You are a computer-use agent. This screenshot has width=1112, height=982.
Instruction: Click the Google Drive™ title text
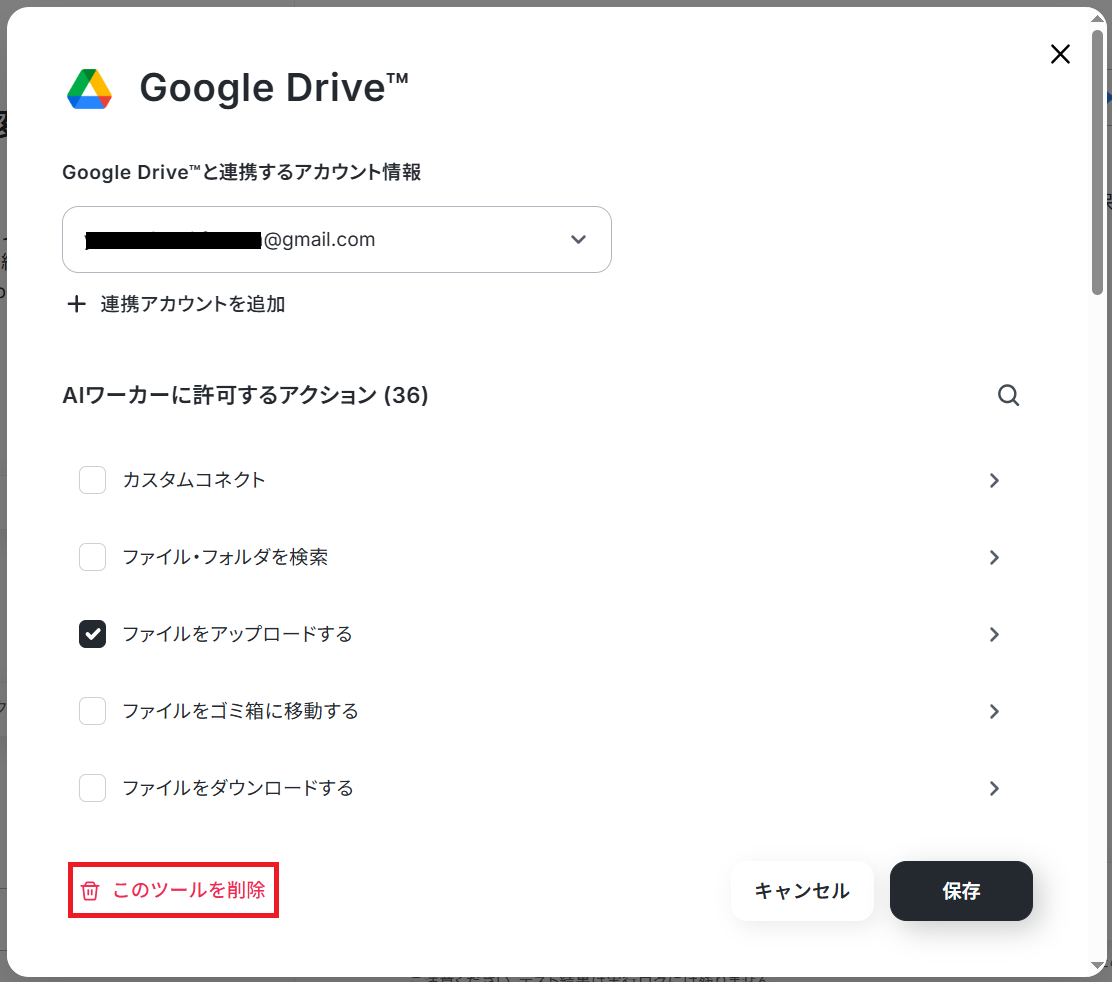coord(274,88)
